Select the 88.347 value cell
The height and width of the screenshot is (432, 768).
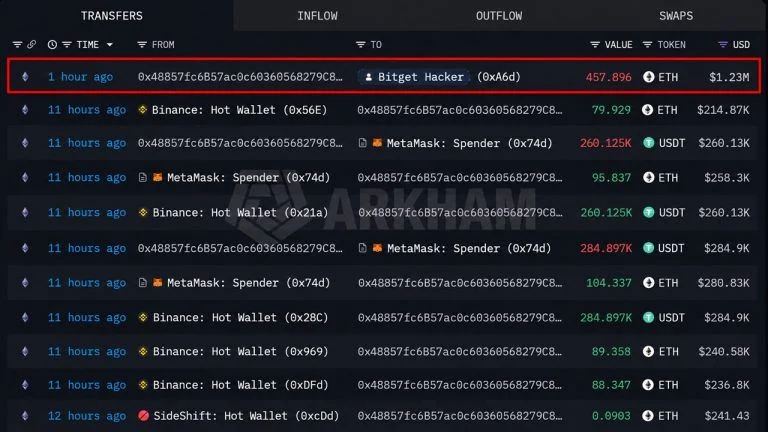[x=611, y=385]
